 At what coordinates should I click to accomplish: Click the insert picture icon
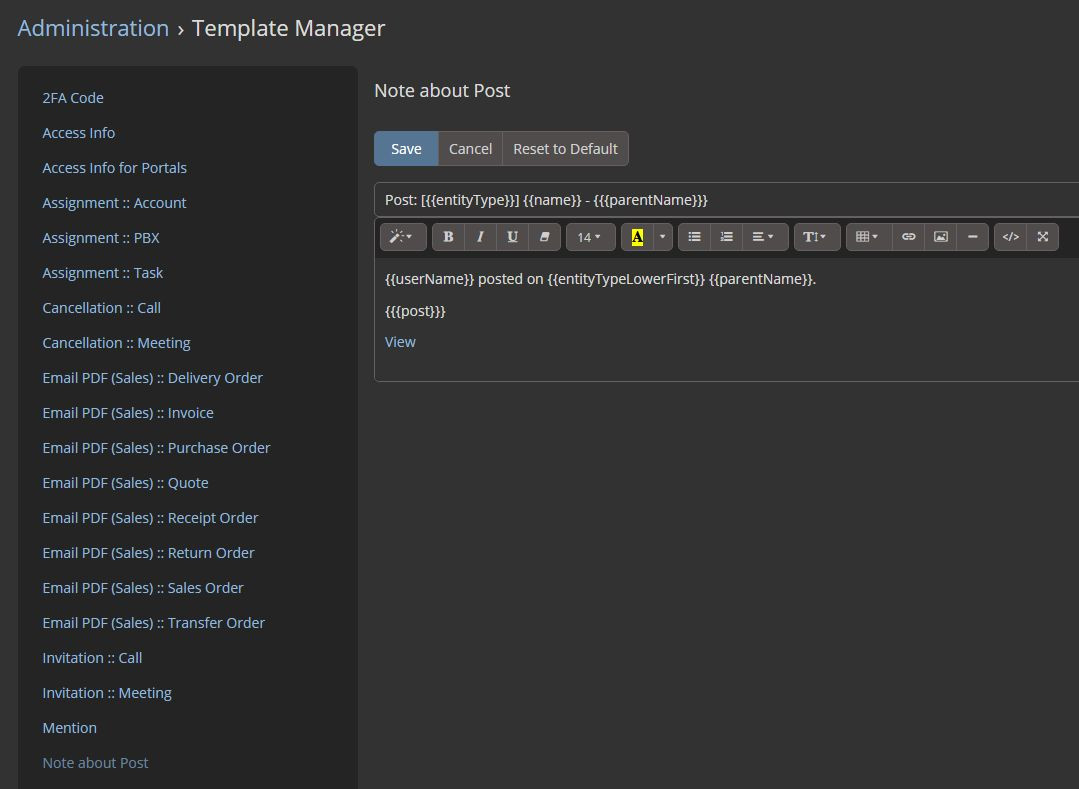point(940,237)
